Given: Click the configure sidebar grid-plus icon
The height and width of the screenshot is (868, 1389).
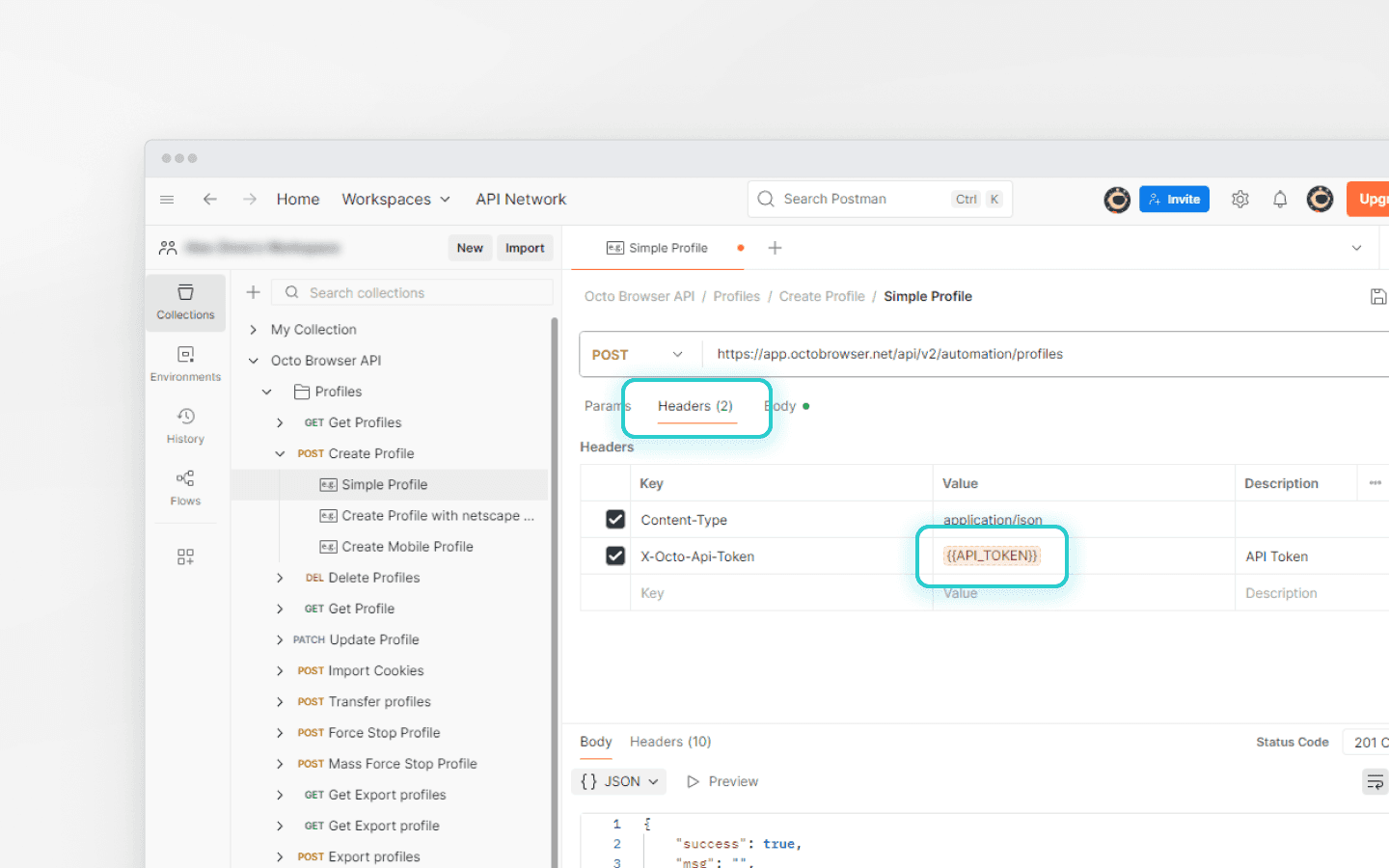Looking at the screenshot, I should (185, 556).
